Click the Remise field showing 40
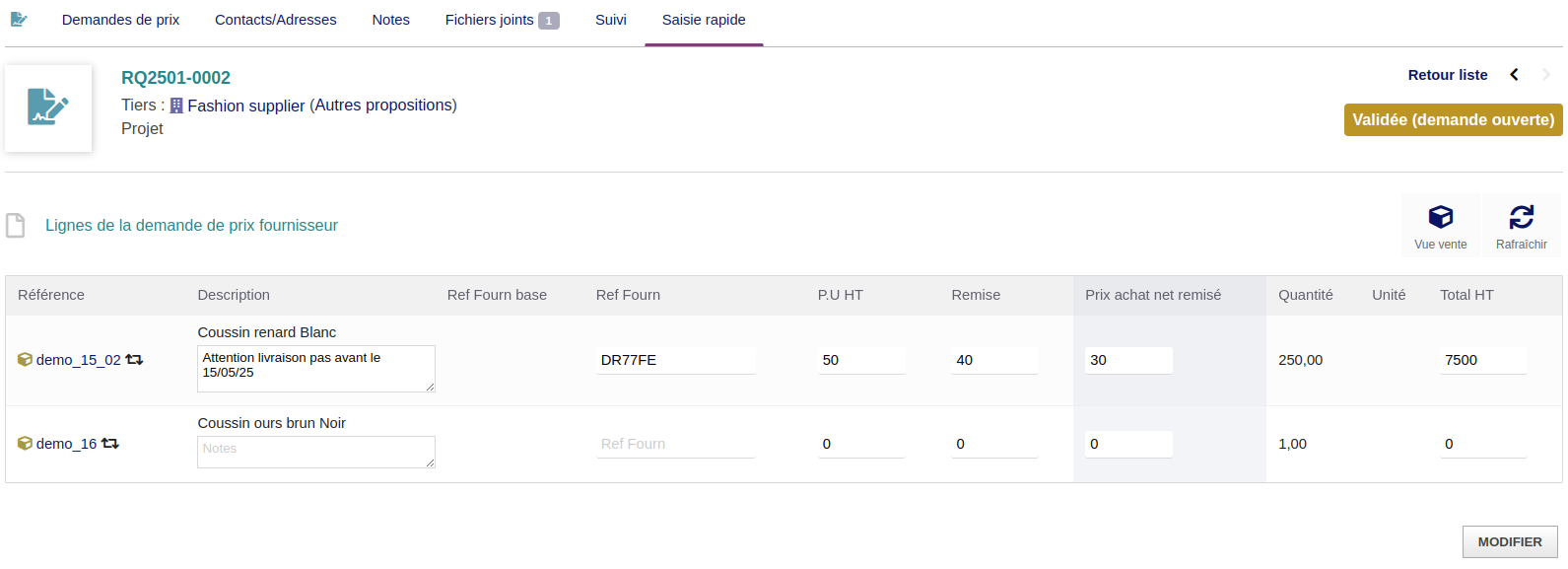The height and width of the screenshot is (569, 1568). (993, 360)
